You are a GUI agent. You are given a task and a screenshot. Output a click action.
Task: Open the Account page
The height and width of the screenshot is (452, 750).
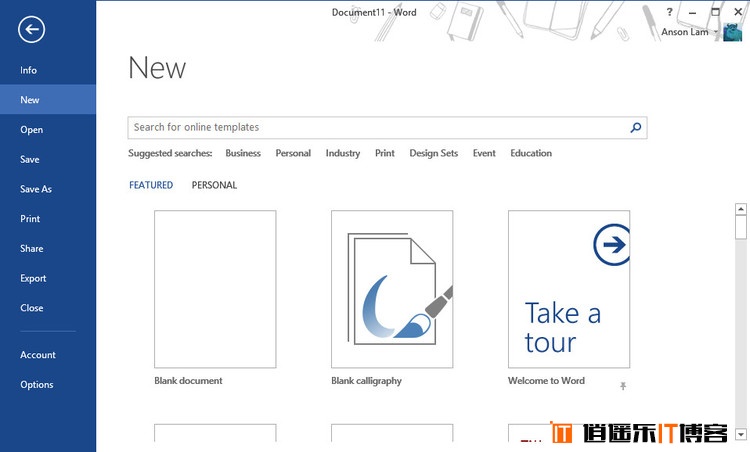38,354
